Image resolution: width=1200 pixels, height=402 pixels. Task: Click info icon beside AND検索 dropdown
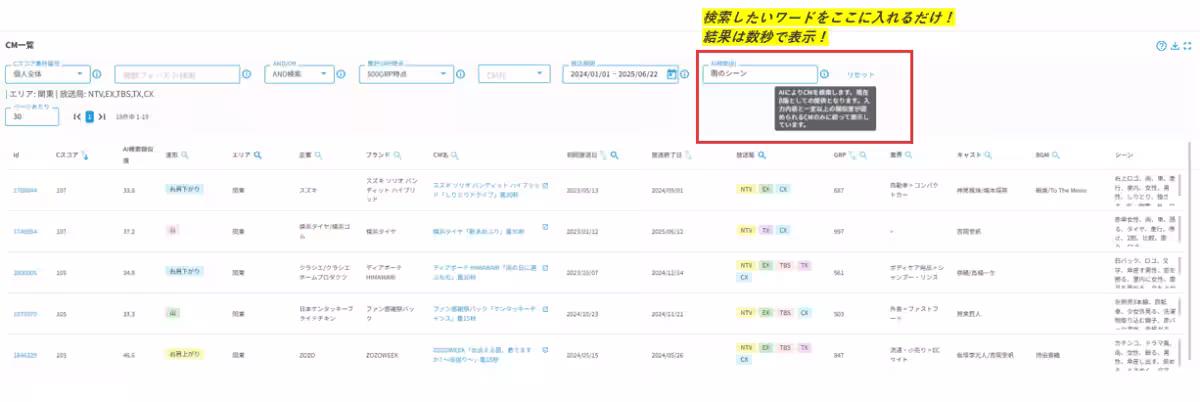(339, 73)
